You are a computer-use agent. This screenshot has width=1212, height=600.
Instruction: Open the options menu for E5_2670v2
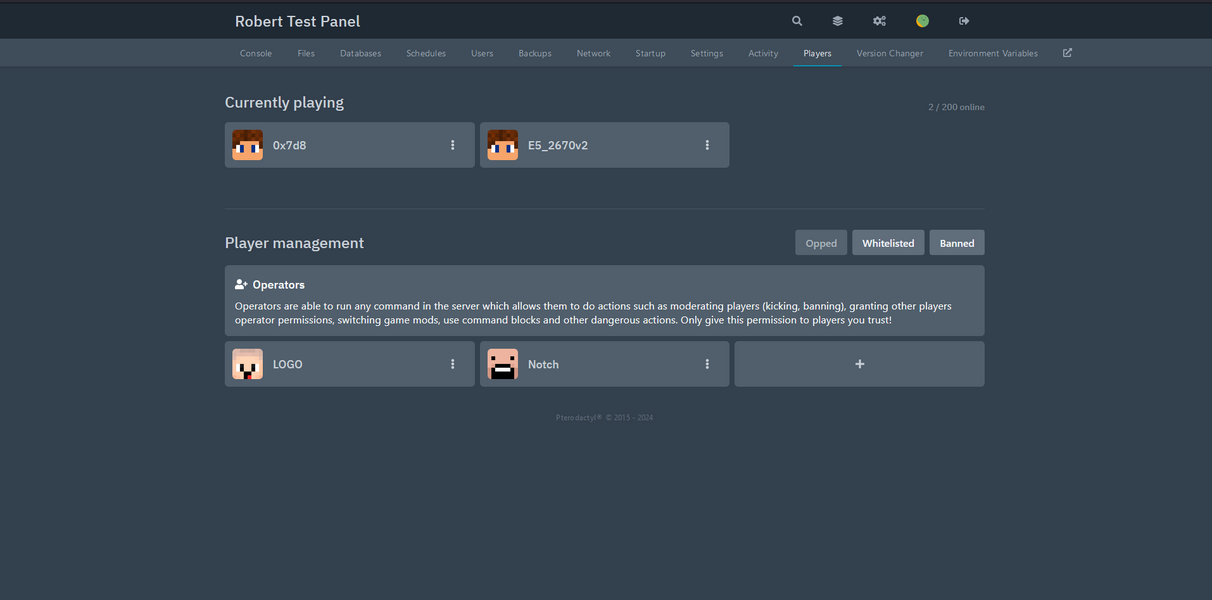(x=707, y=144)
